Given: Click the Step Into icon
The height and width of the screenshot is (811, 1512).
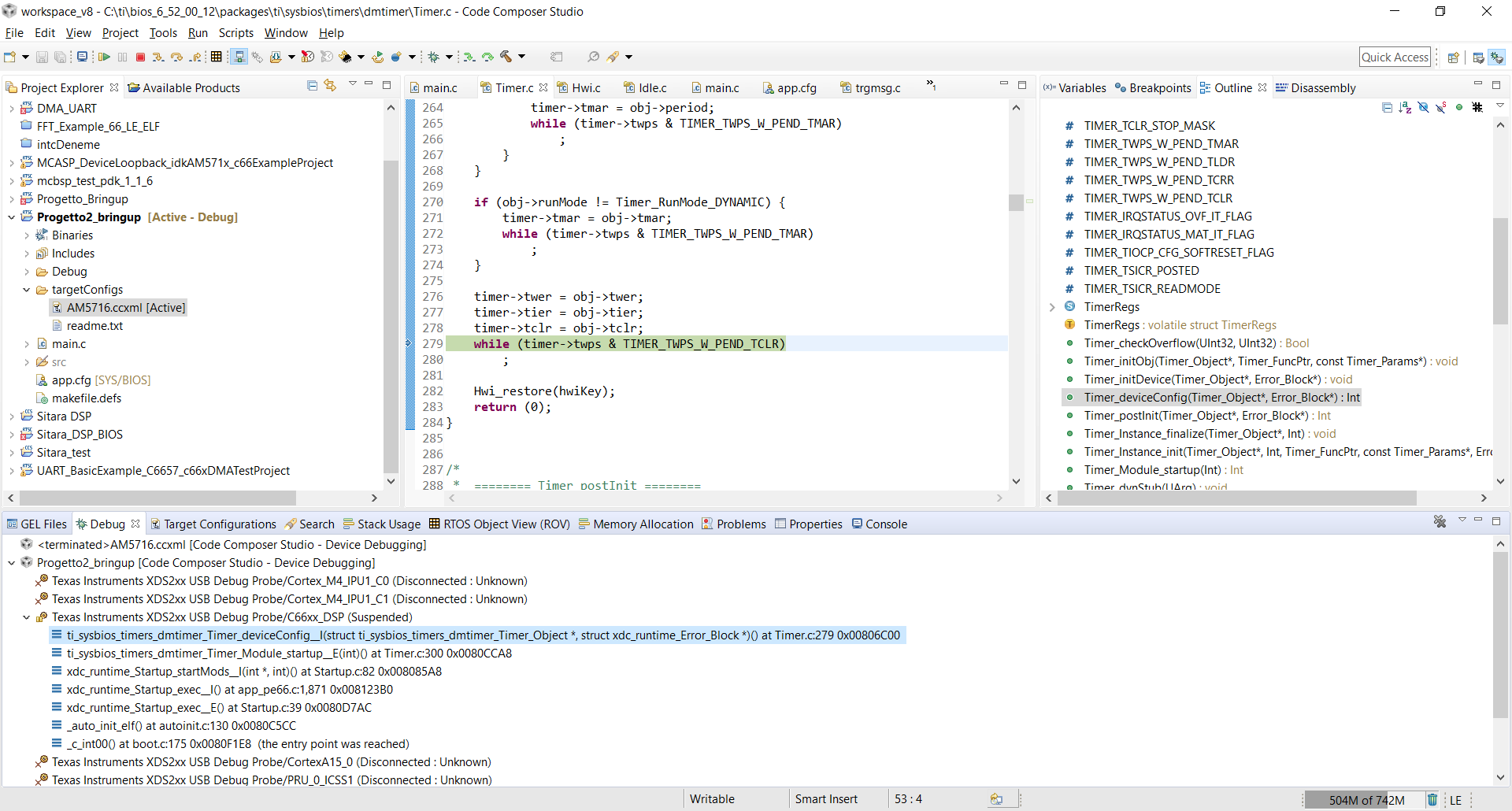Looking at the screenshot, I should tap(158, 57).
